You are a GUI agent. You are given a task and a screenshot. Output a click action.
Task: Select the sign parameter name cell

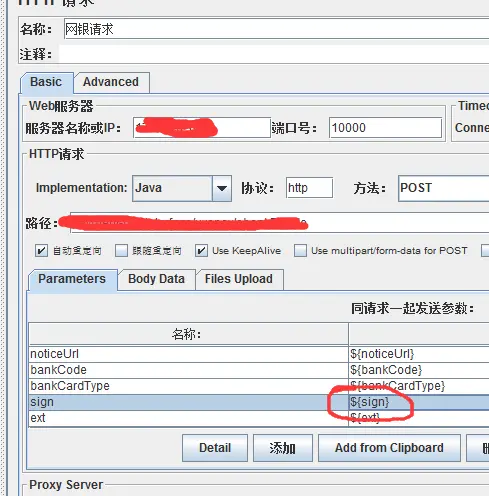point(188,402)
